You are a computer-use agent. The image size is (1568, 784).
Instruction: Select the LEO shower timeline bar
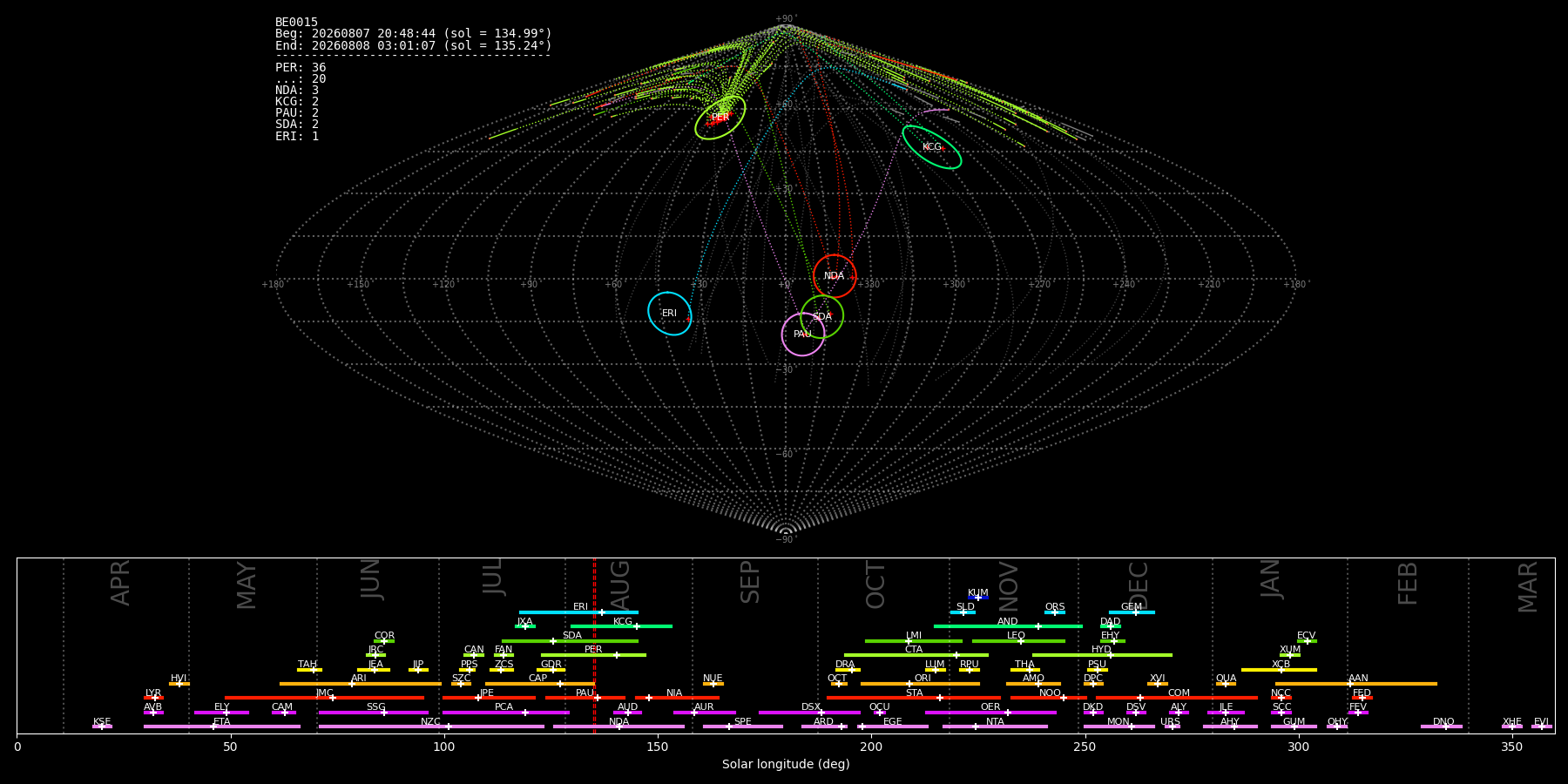(x=1018, y=641)
